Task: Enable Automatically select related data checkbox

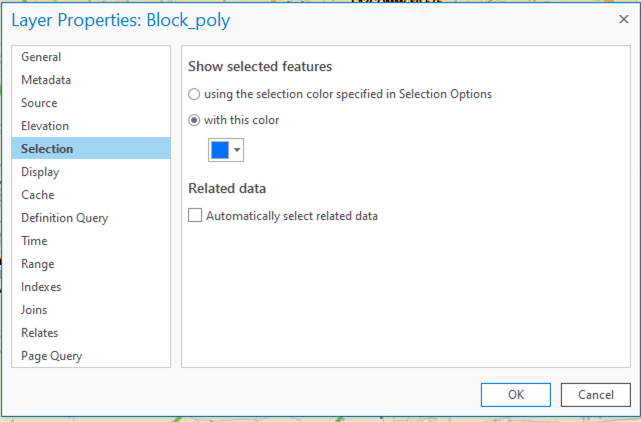Action: click(195, 215)
